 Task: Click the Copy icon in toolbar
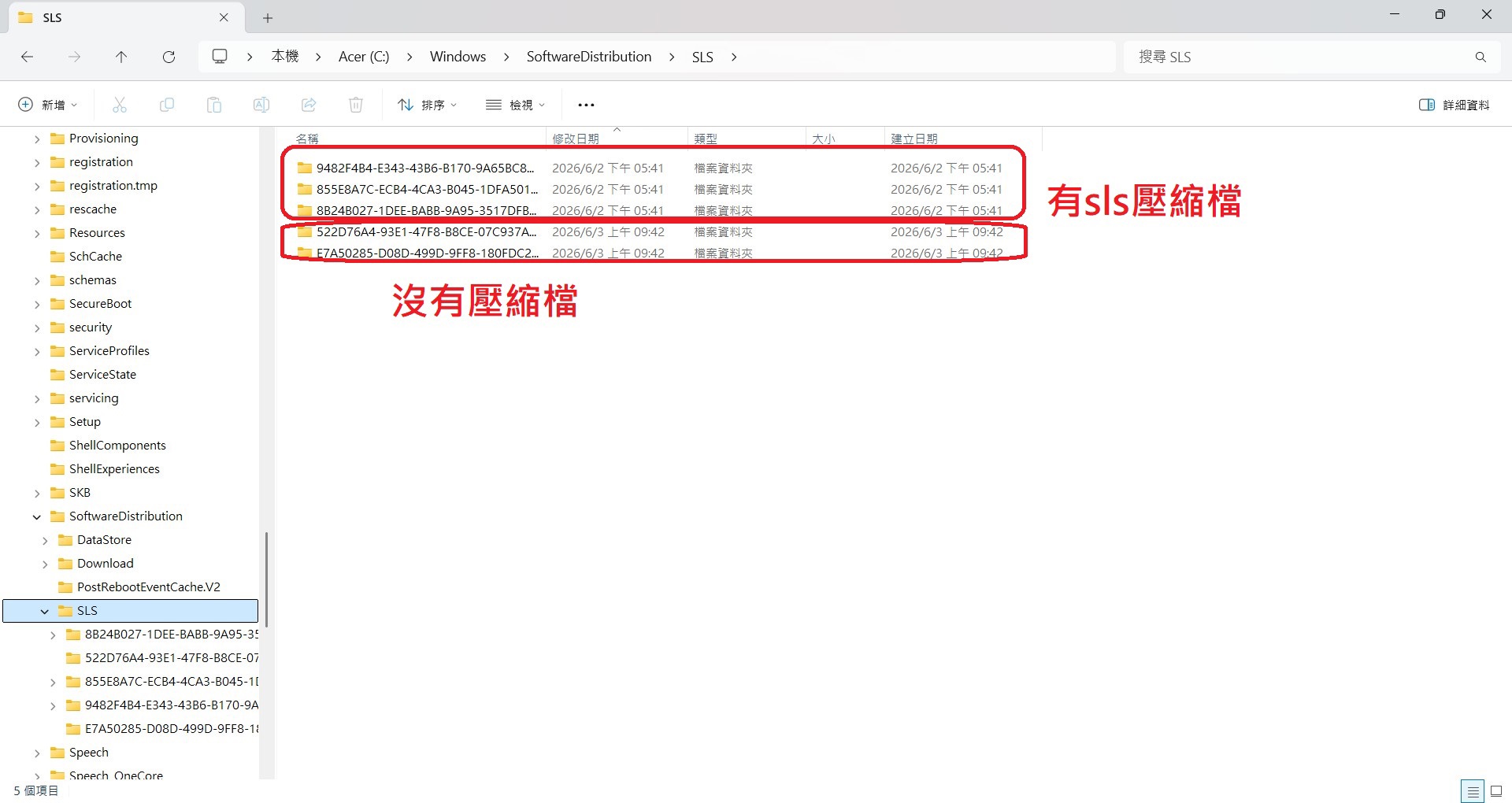tap(167, 105)
